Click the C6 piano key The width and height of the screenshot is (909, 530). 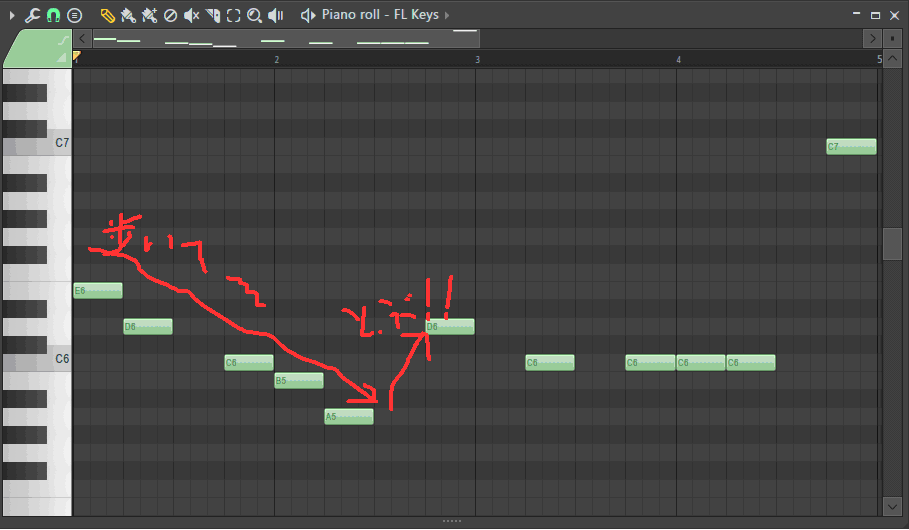point(37,363)
